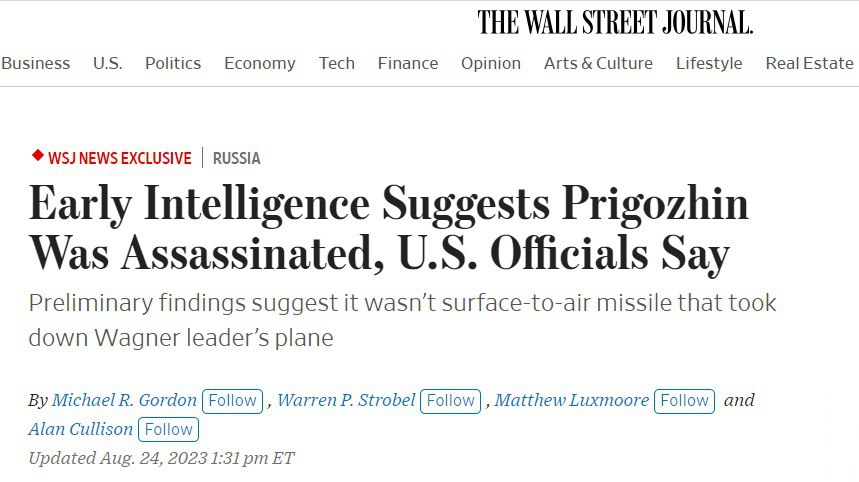Click the WSJ News Exclusive label
The image size is (859, 482).
[x=119, y=158]
